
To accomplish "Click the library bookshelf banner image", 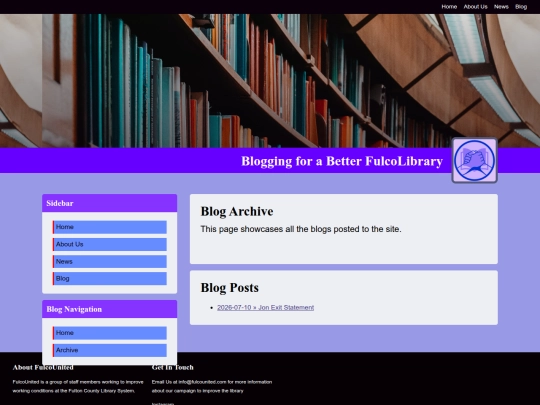I will click(x=270, y=81).
